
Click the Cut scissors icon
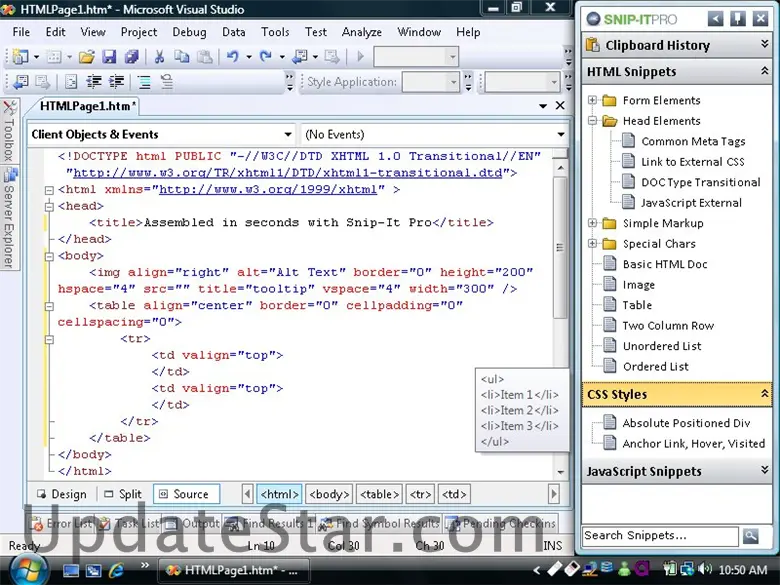[x=161, y=57]
